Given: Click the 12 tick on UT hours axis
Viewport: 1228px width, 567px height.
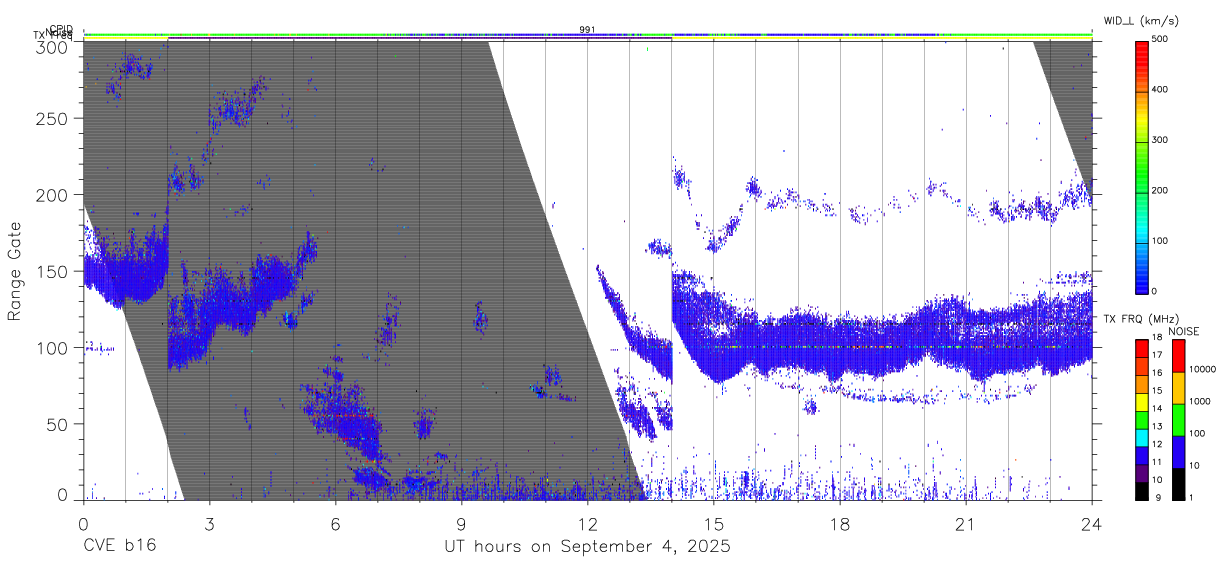Looking at the screenshot, I should (x=587, y=523).
